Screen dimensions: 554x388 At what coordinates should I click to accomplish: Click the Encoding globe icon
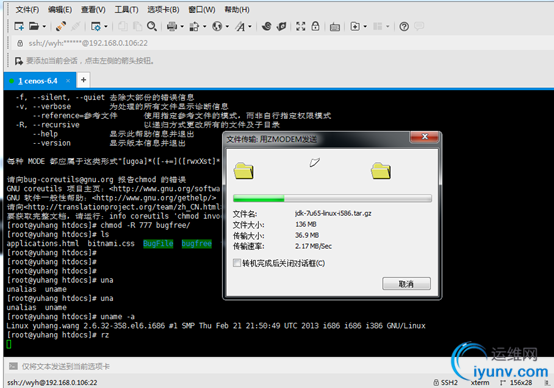pyautogui.click(x=217, y=26)
